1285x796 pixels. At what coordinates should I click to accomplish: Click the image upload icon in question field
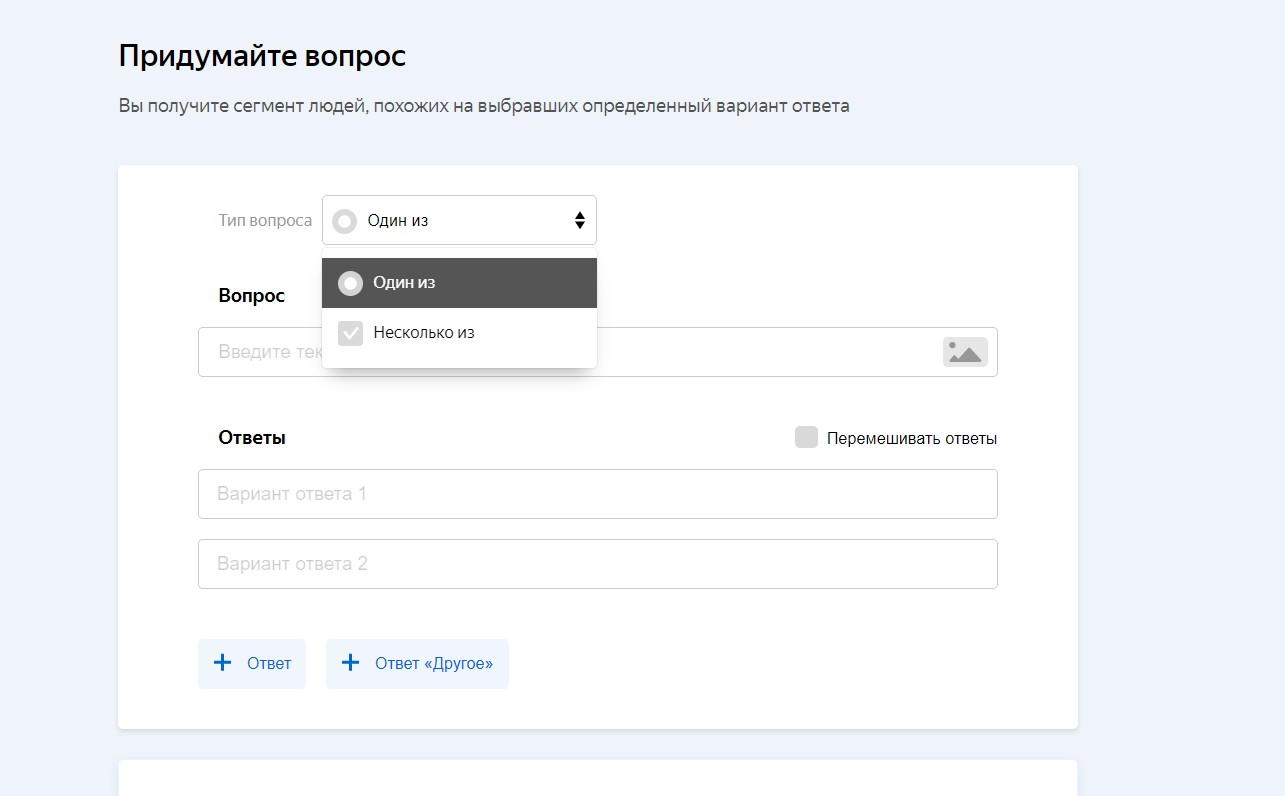(x=964, y=352)
